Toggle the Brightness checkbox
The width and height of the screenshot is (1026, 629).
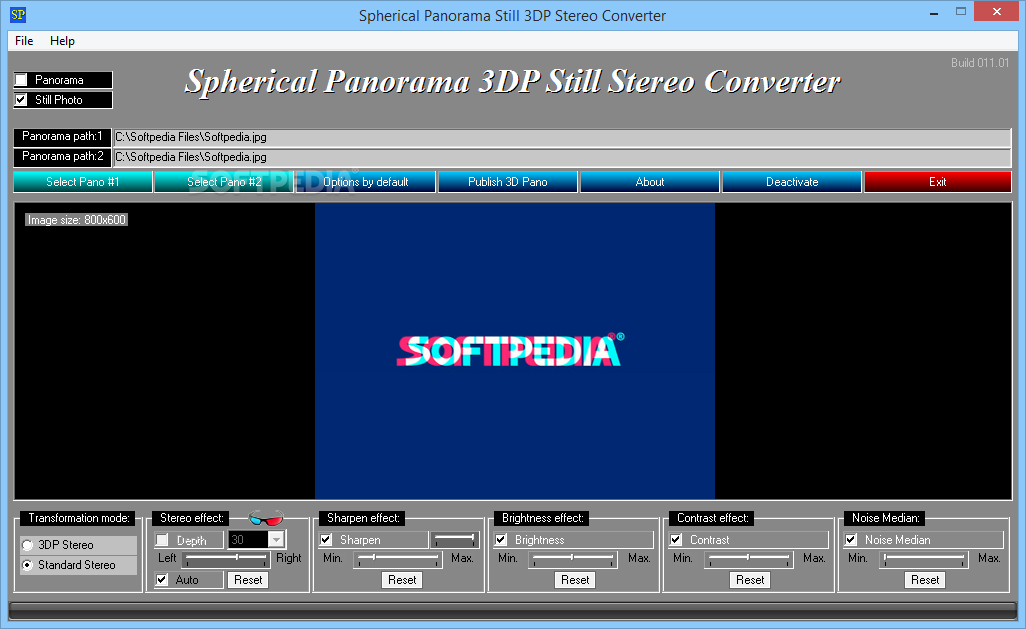pos(501,540)
